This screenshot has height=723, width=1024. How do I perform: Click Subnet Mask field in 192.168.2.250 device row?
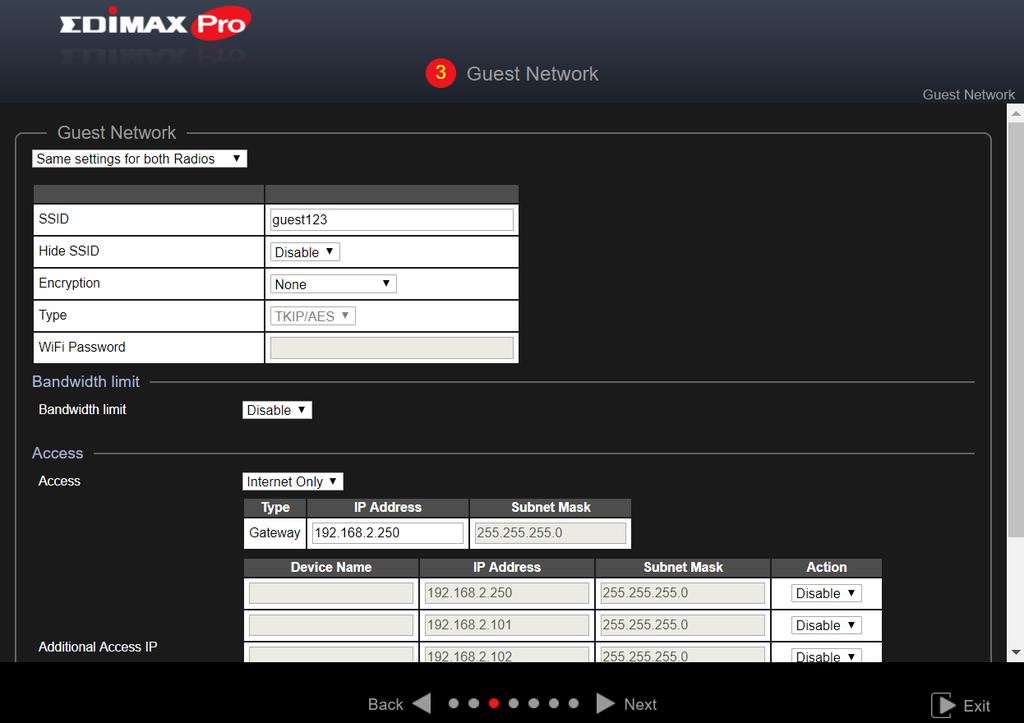click(682, 593)
